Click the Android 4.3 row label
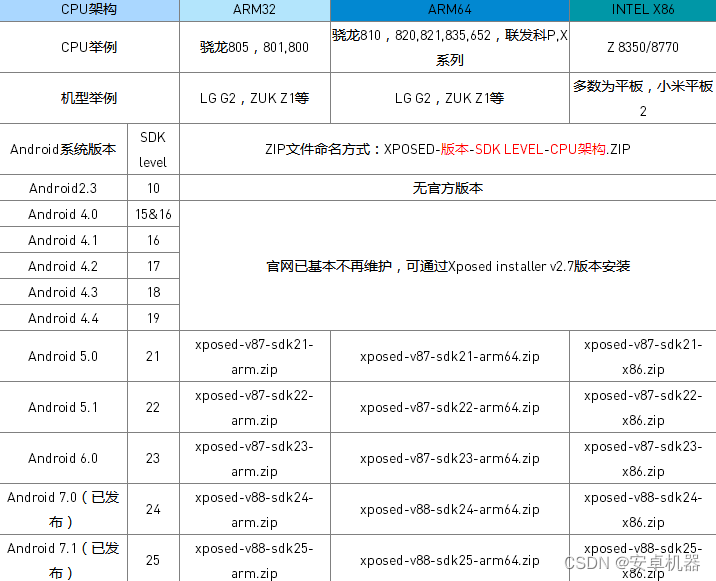Viewport: 716px width, 581px height. click(63, 292)
